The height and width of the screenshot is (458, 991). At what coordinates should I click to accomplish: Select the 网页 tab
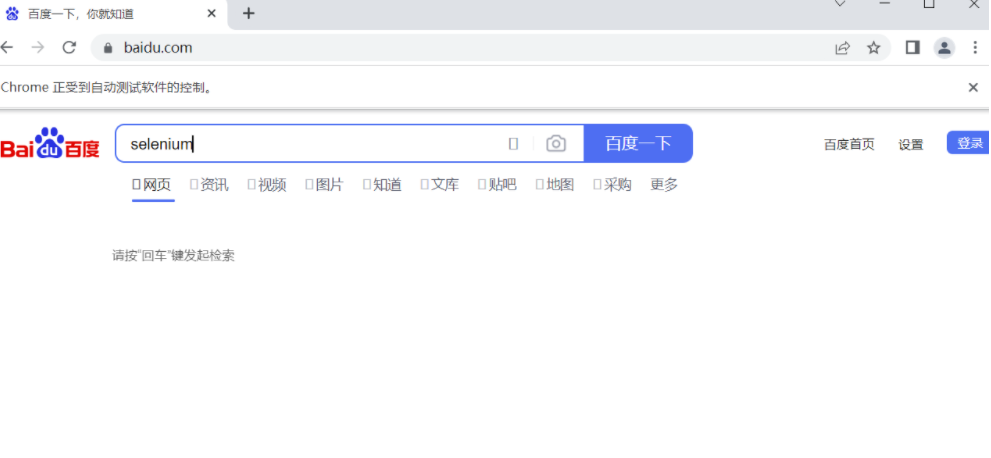[152, 184]
